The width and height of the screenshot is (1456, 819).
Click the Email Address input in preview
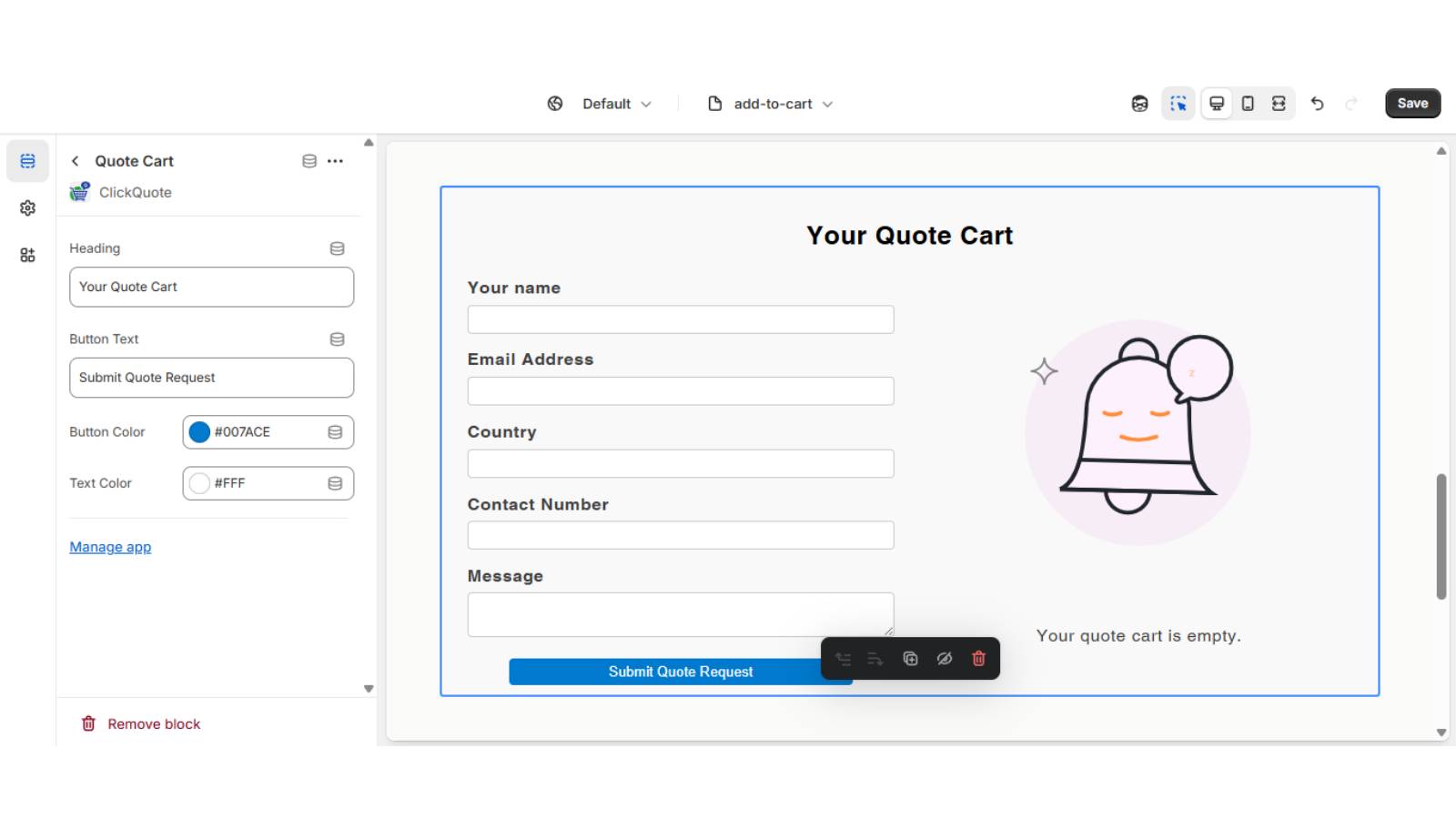pyautogui.click(x=681, y=391)
